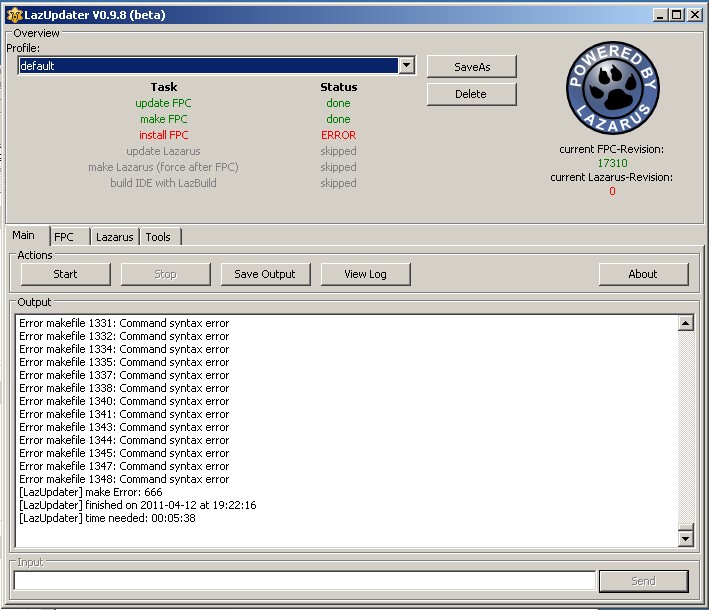Open the View Log button

point(365,274)
